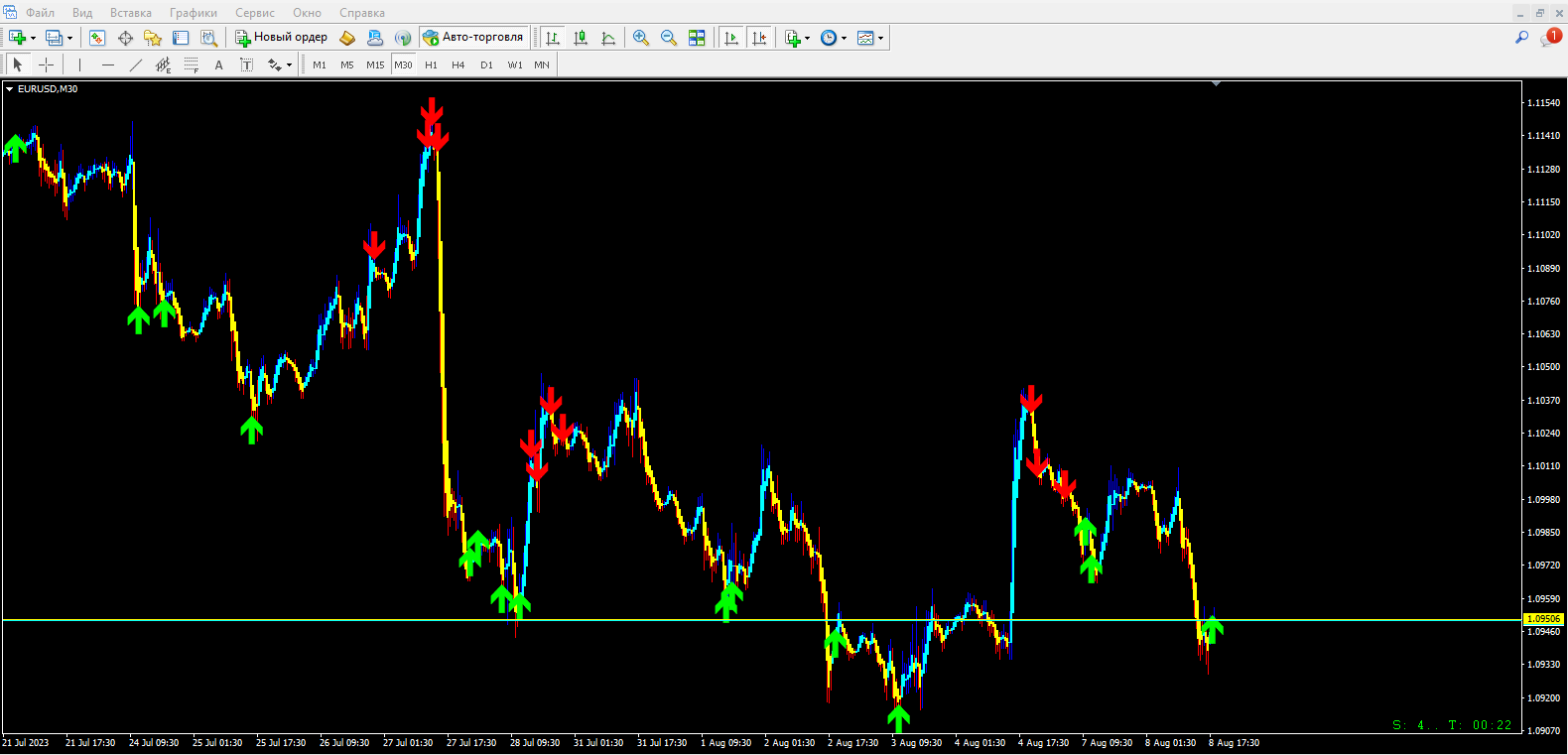This screenshot has width=1568, height=755.
Task: Click the zoom out magnifier icon
Action: click(x=669, y=38)
